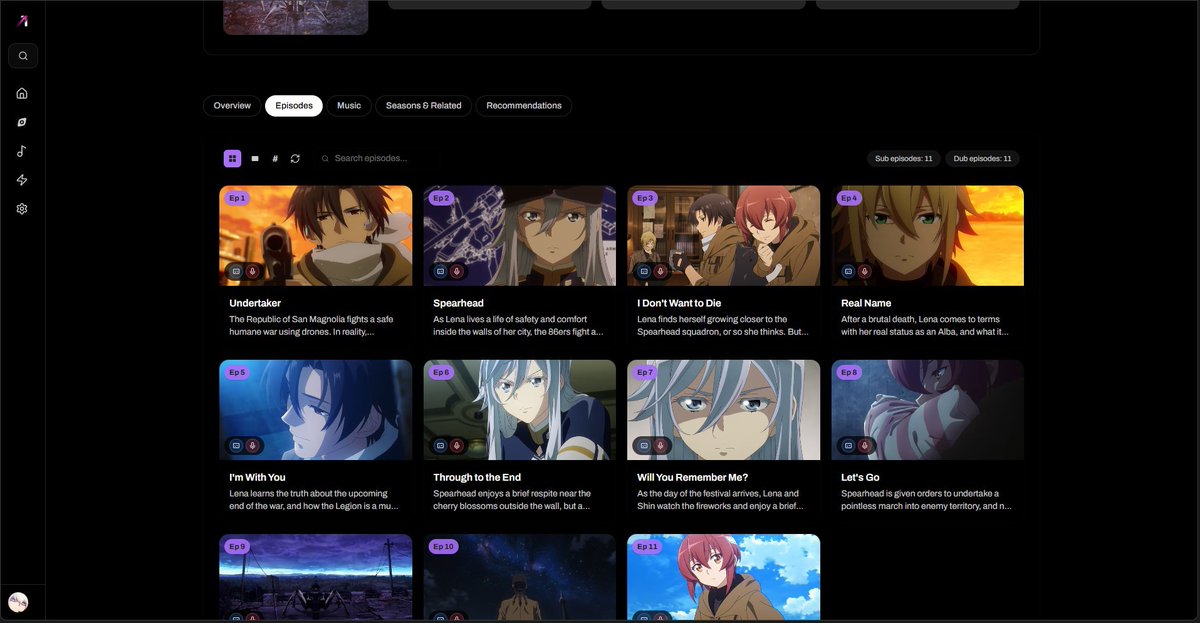Switch episodes to number-only view
Screen dimensions: 1200x623
[275, 158]
